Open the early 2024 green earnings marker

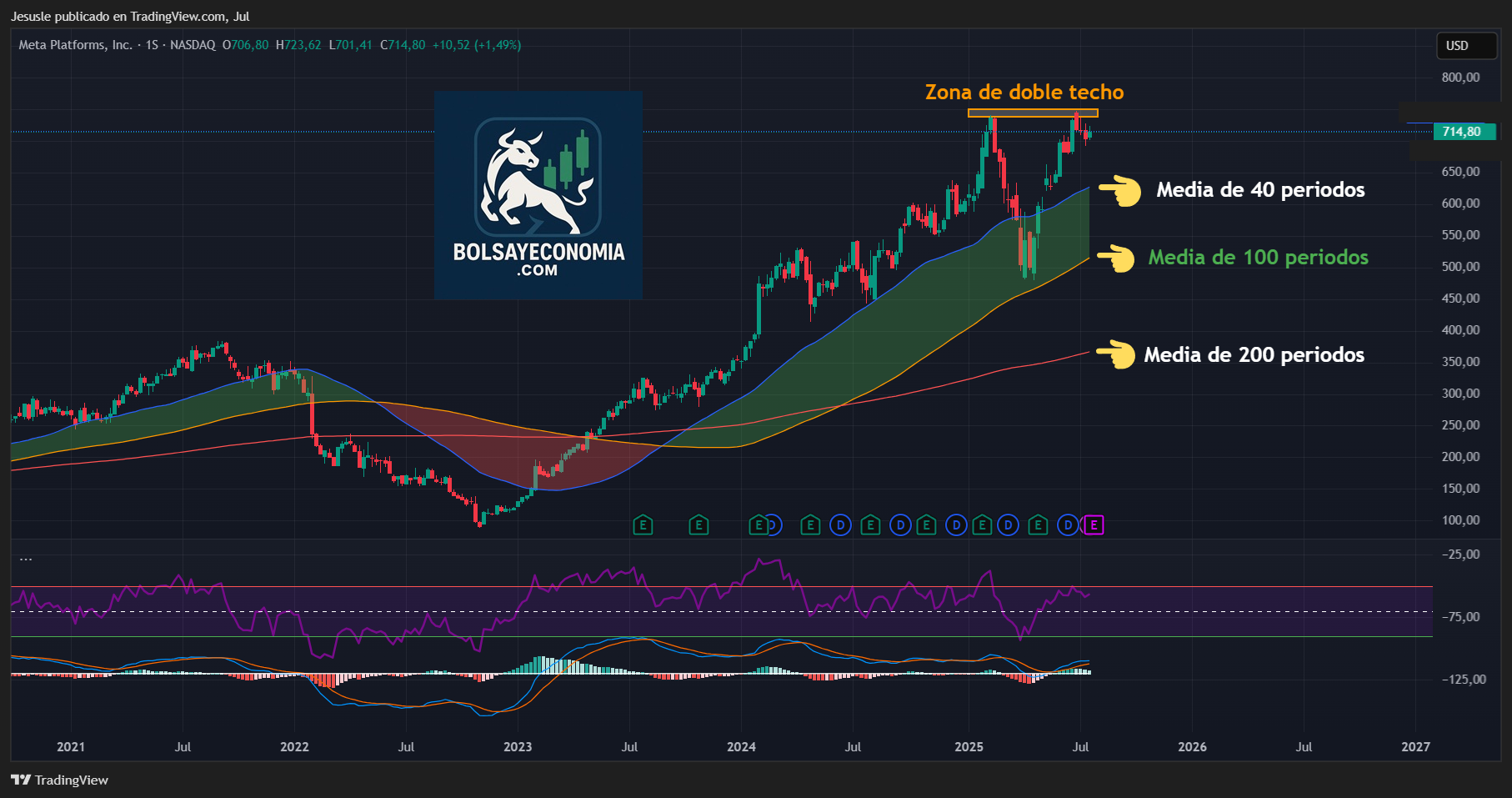[x=758, y=525]
